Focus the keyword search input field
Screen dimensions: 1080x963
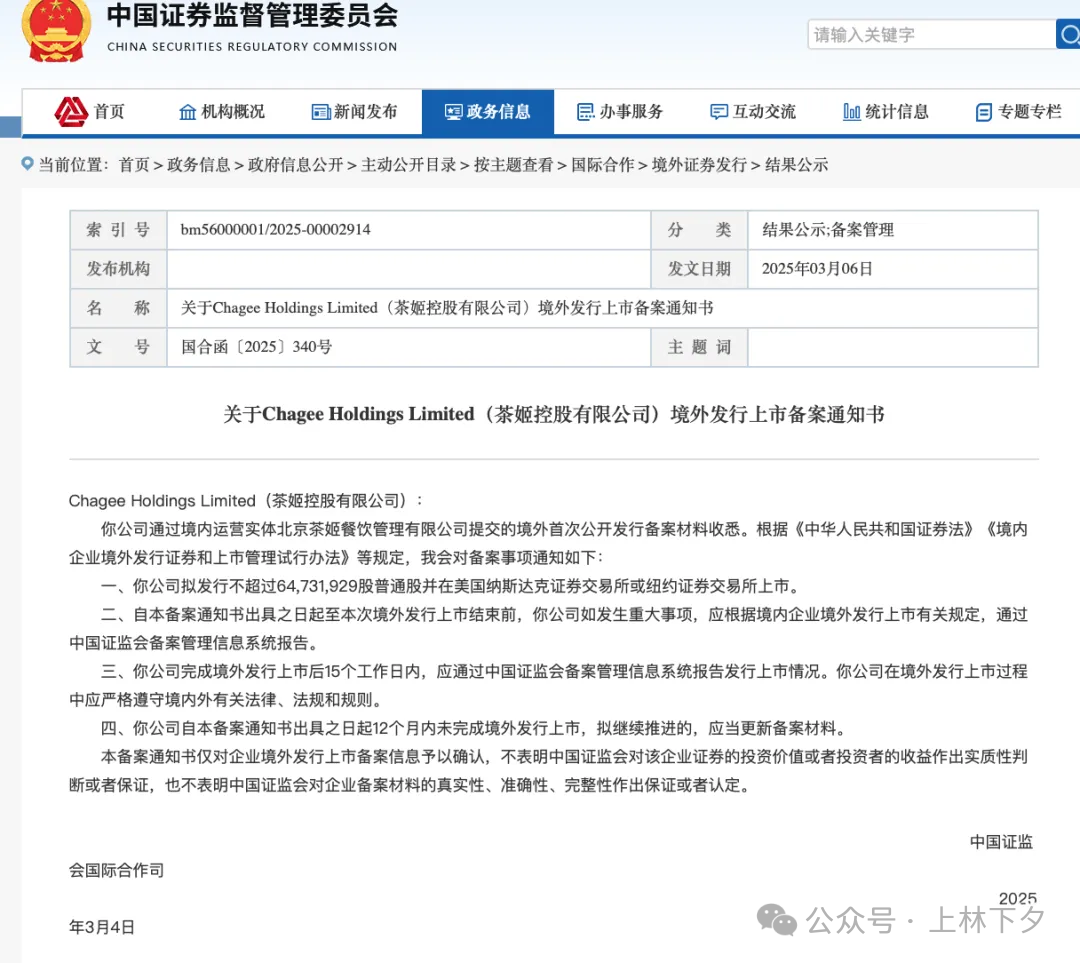pyautogui.click(x=931, y=34)
